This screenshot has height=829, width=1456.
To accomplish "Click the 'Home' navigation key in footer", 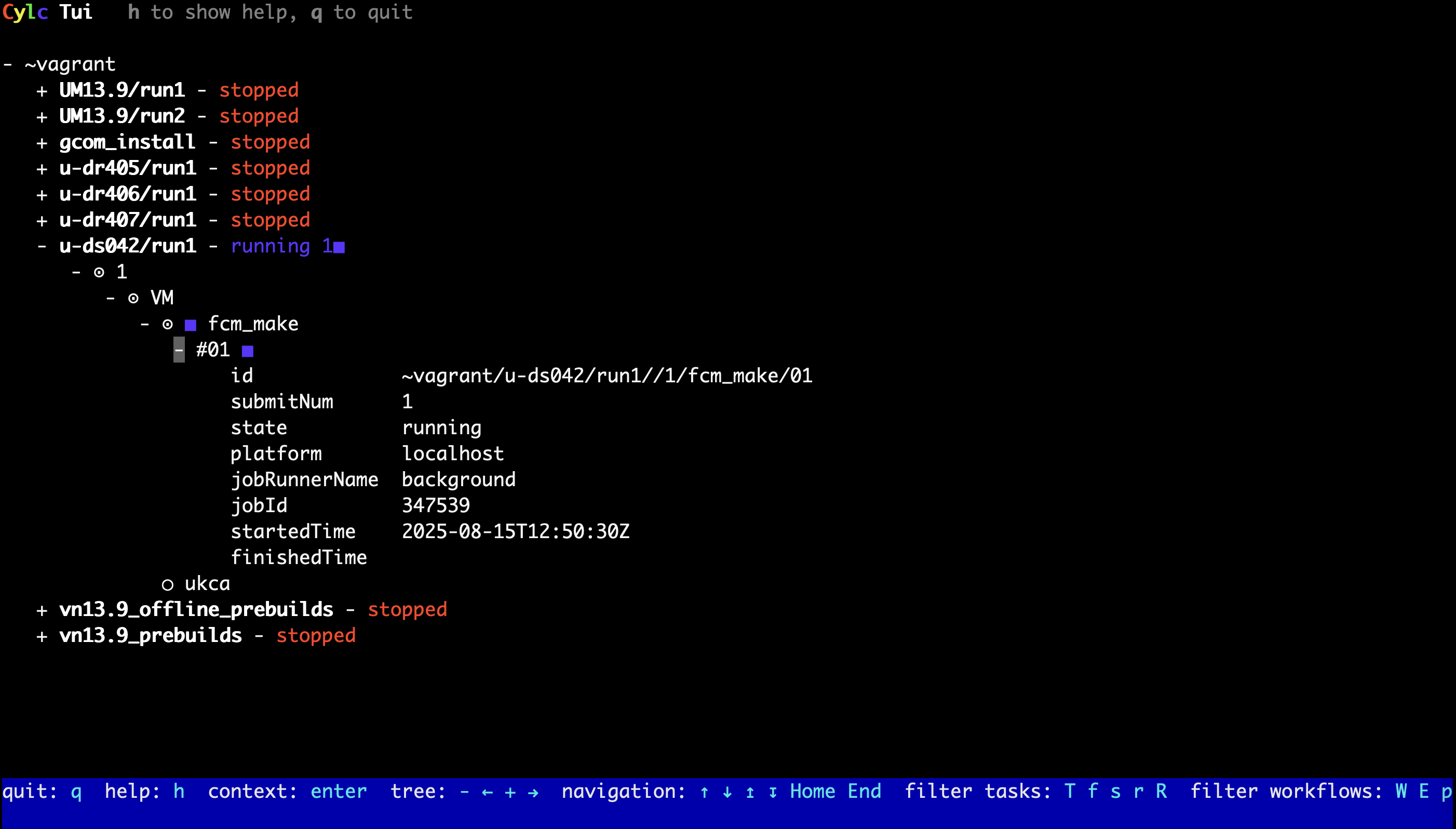I will coord(813,792).
